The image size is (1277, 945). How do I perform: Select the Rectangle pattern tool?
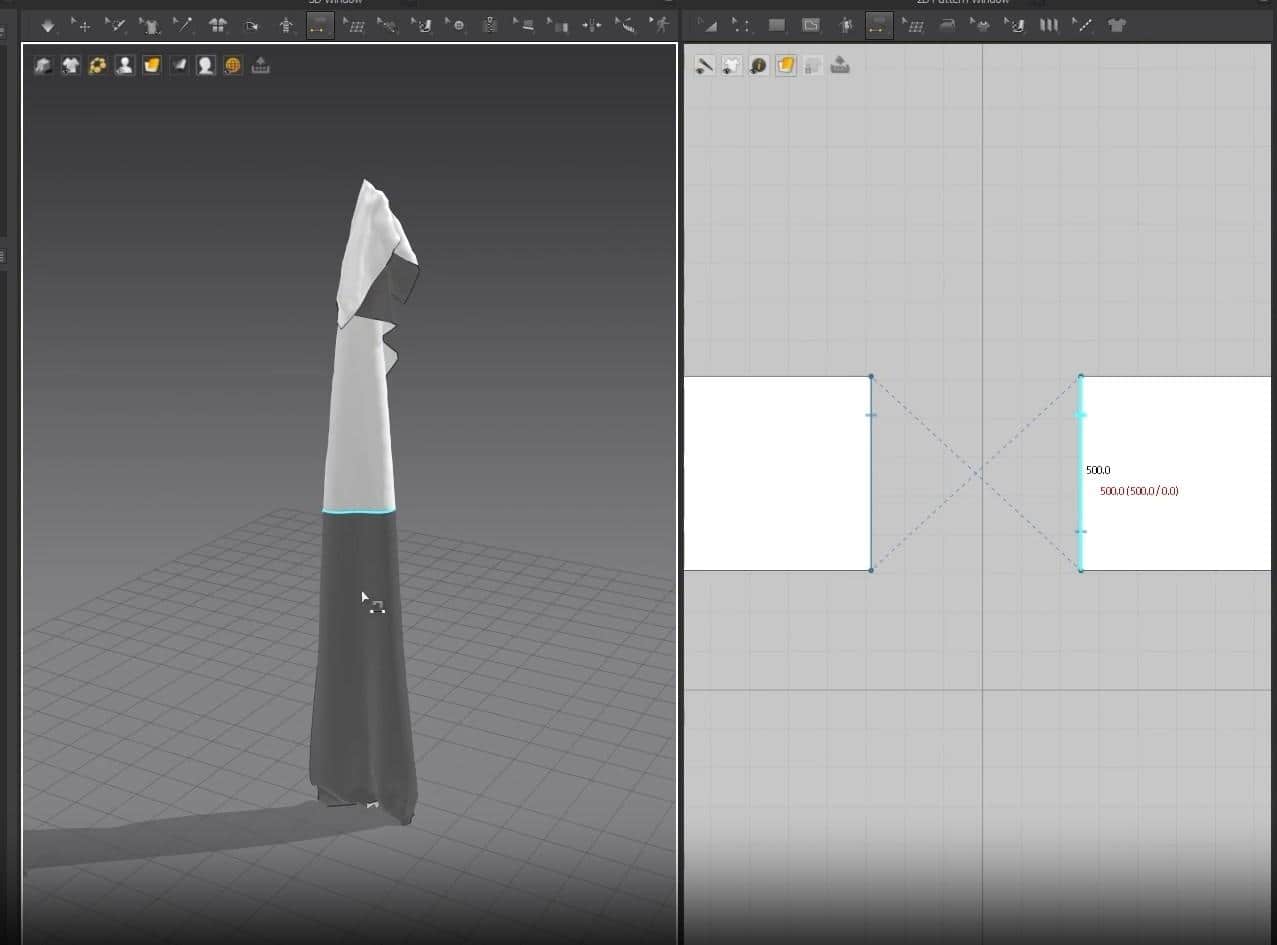tap(777, 25)
